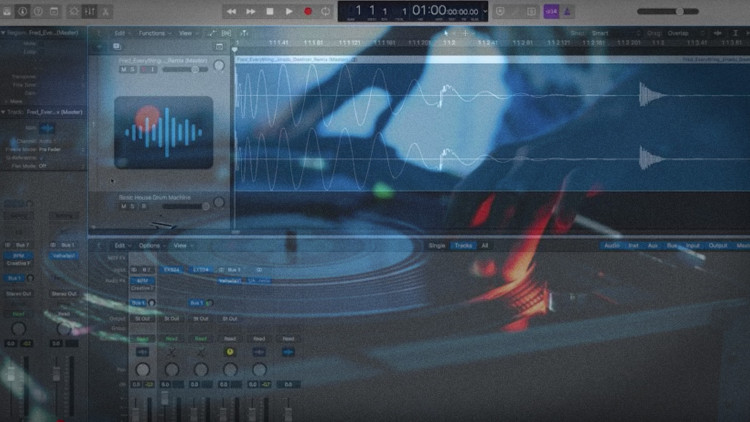The image size is (750, 422).
Task: Open the Quick Help question-mark icon
Action: click(38, 11)
